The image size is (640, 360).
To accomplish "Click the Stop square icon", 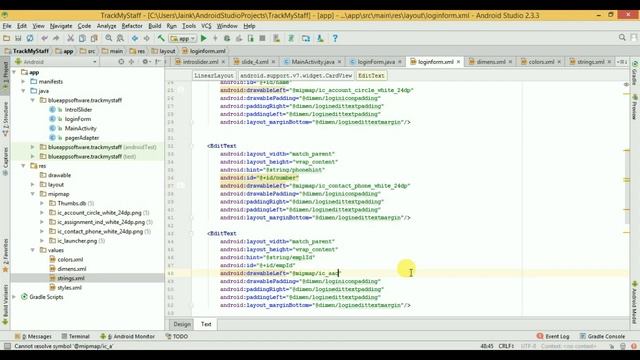I will [262, 38].
